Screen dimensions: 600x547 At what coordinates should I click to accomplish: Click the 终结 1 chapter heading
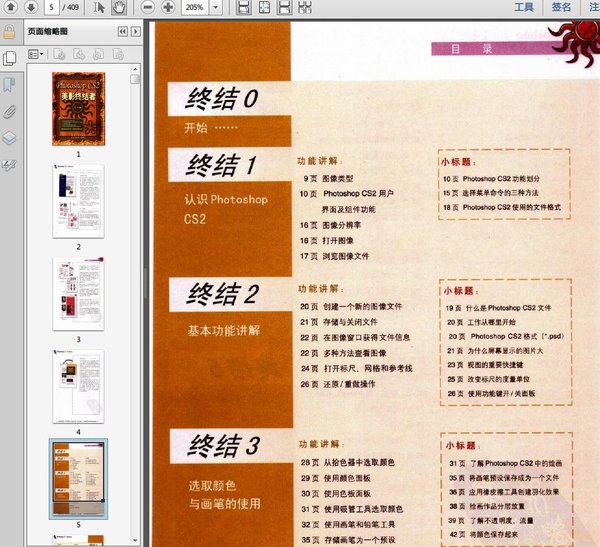point(222,165)
